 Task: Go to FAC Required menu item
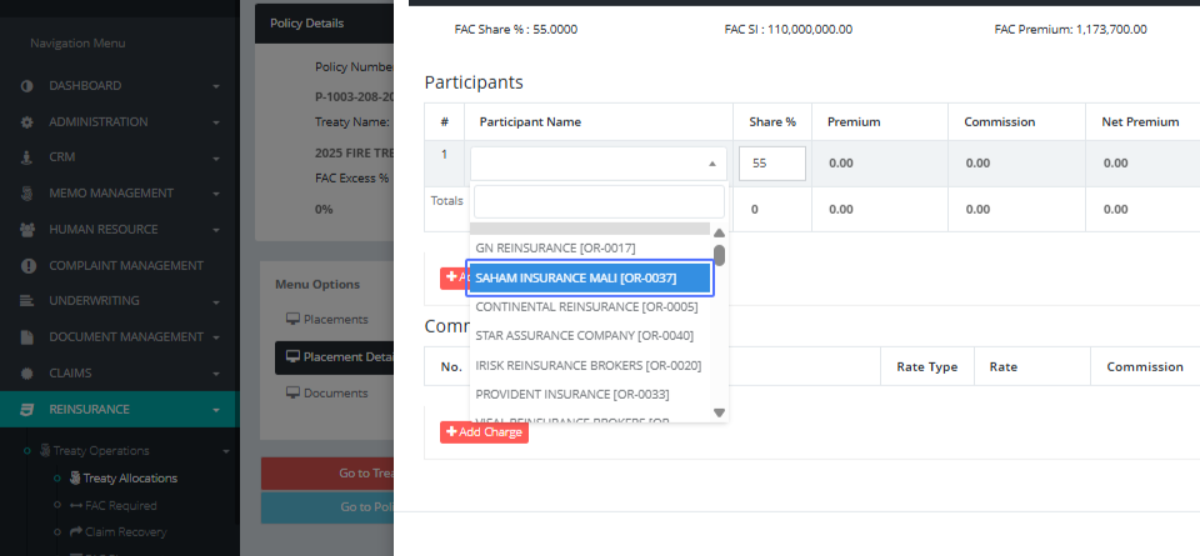click(x=120, y=506)
